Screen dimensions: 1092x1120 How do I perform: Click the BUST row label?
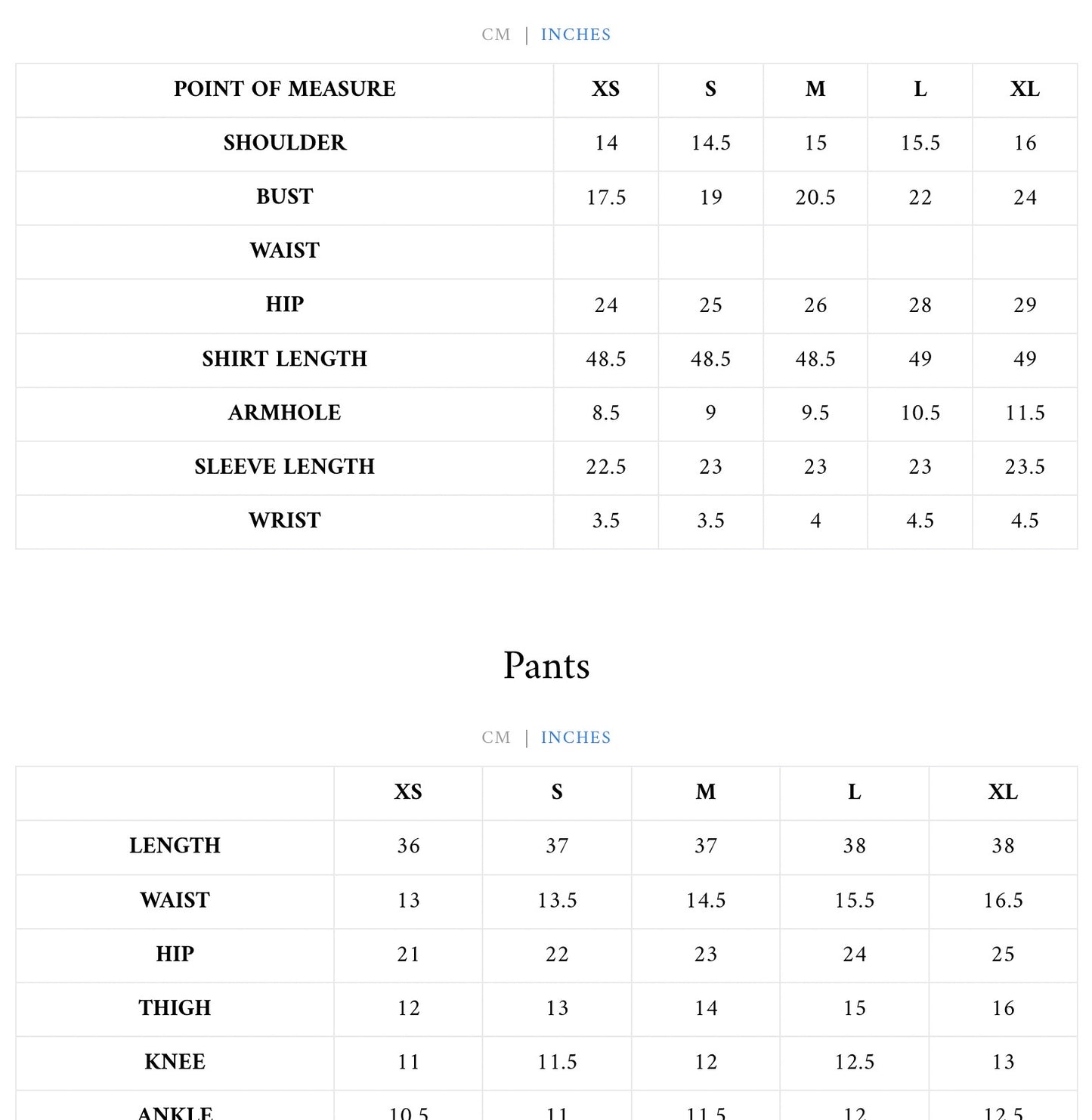pos(284,196)
